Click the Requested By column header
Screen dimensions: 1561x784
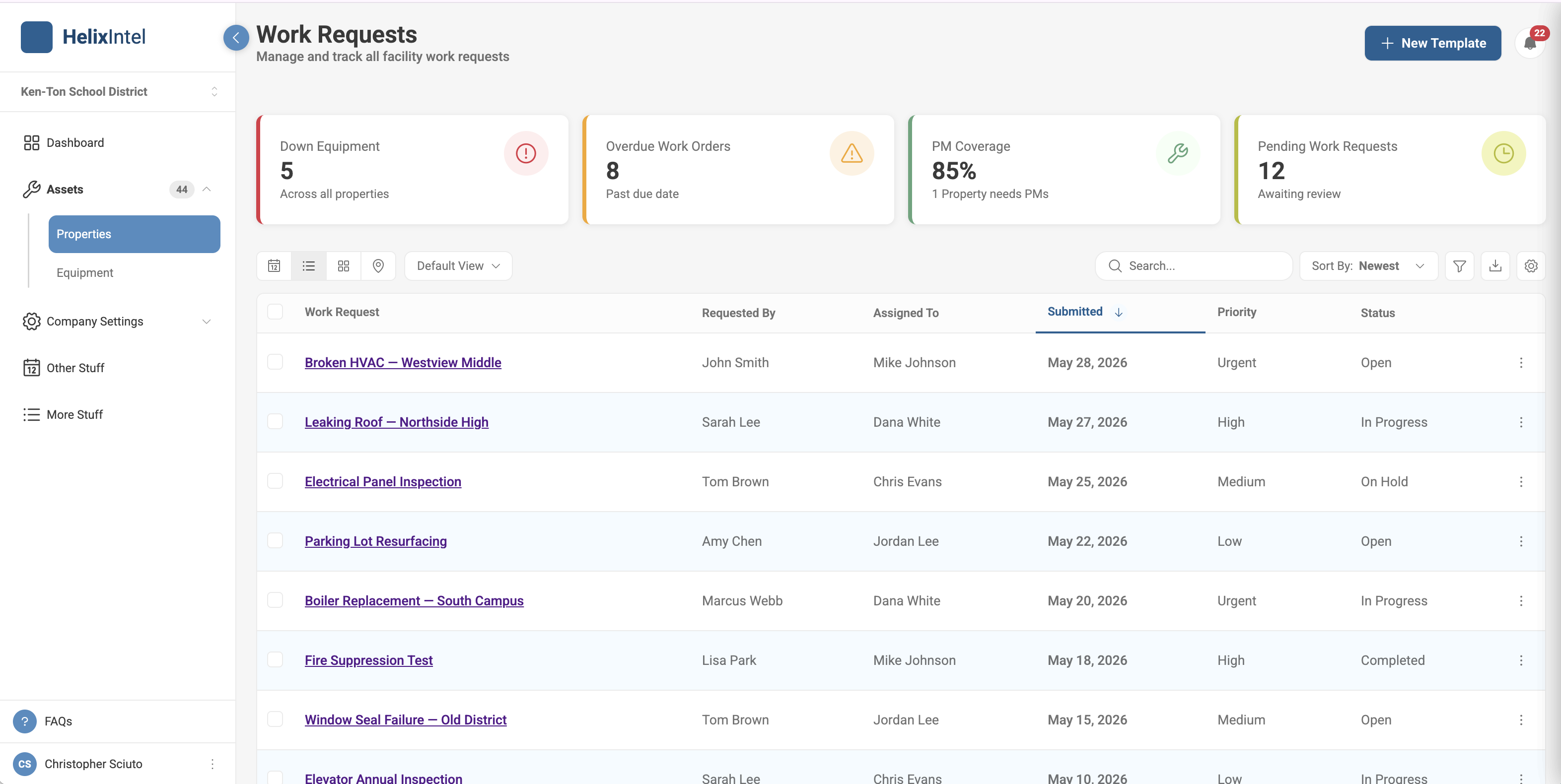[738, 313]
